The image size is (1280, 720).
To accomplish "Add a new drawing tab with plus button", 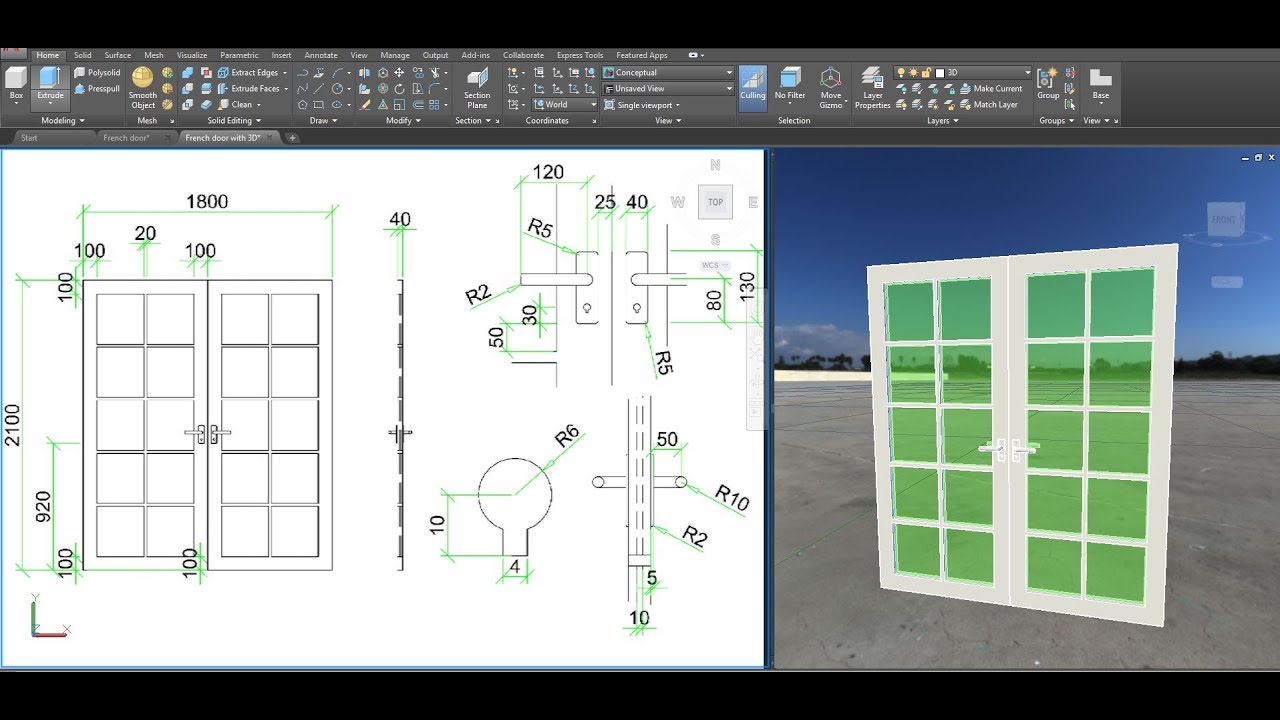I will 292,138.
